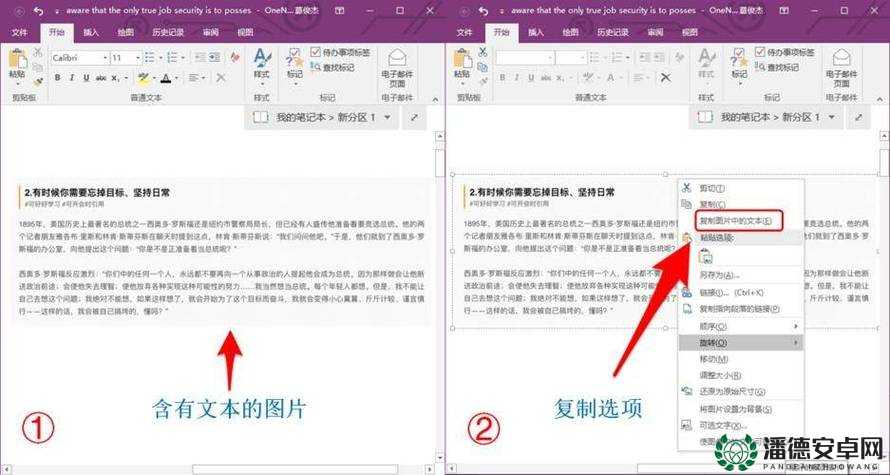This screenshot has height=475, width=890.
Task: Apply strikethrough in the left window ribbon
Action: click(x=101, y=78)
